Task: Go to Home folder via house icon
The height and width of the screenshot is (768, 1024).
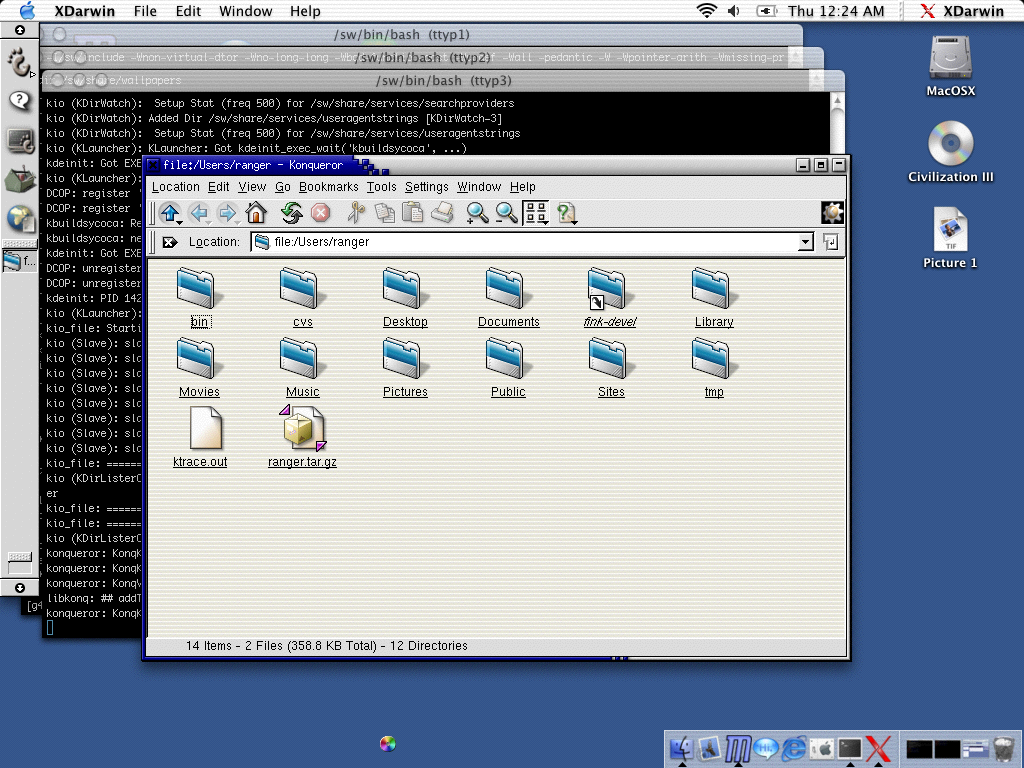Action: tap(256, 213)
